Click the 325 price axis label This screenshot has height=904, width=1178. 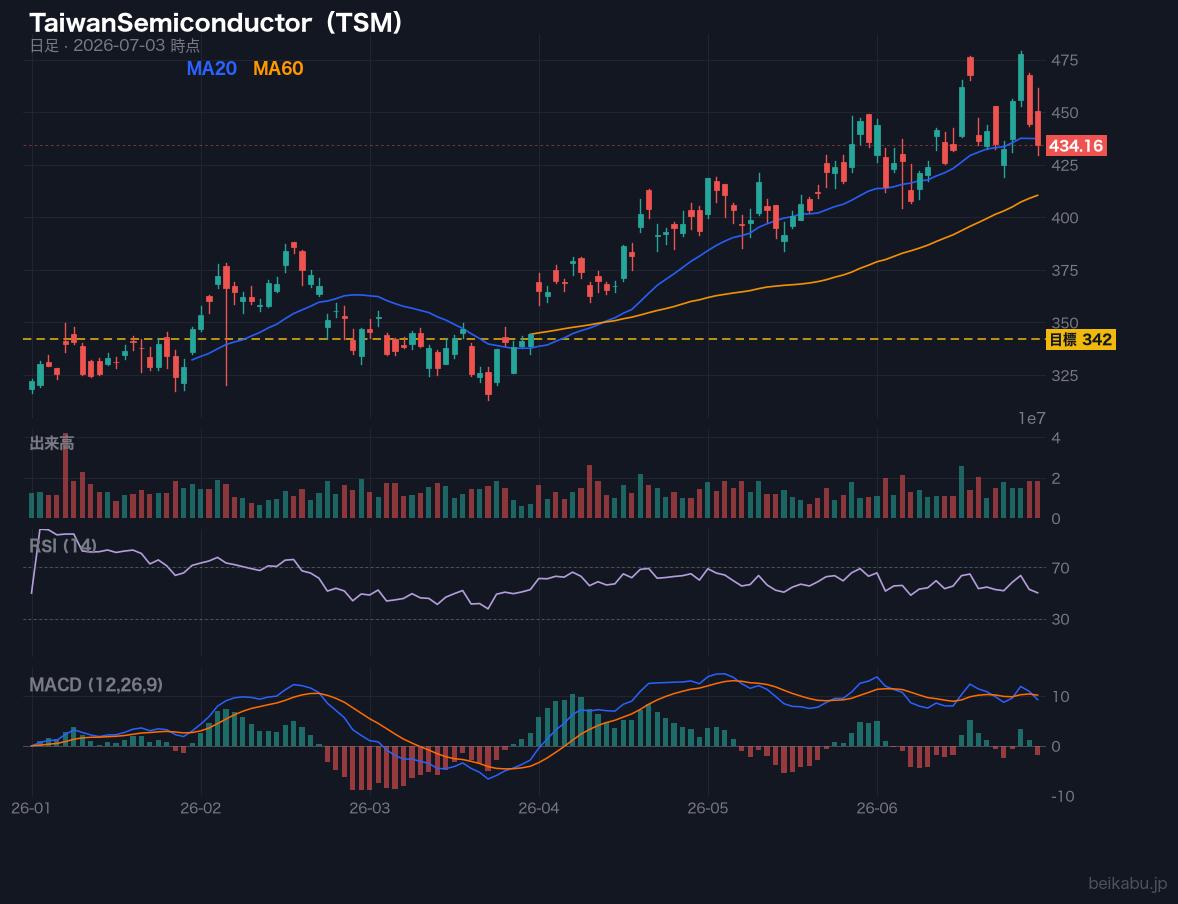pyautogui.click(x=1065, y=376)
